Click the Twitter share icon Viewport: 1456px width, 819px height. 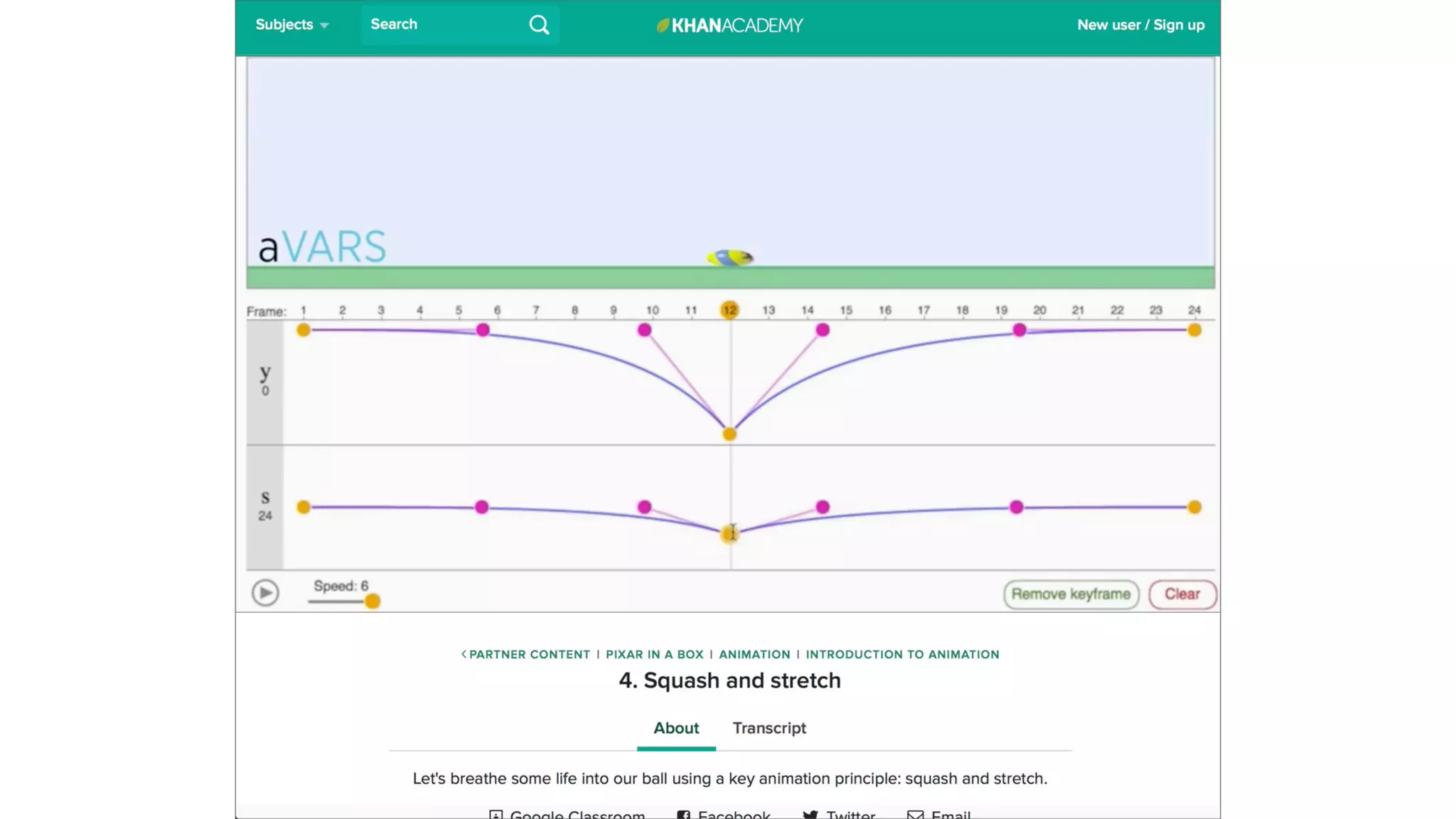[810, 814]
